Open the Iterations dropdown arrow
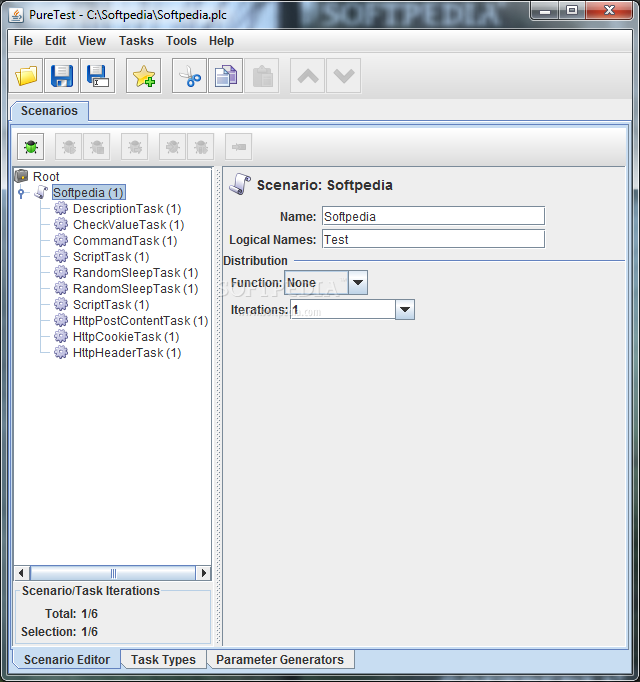 [405, 310]
